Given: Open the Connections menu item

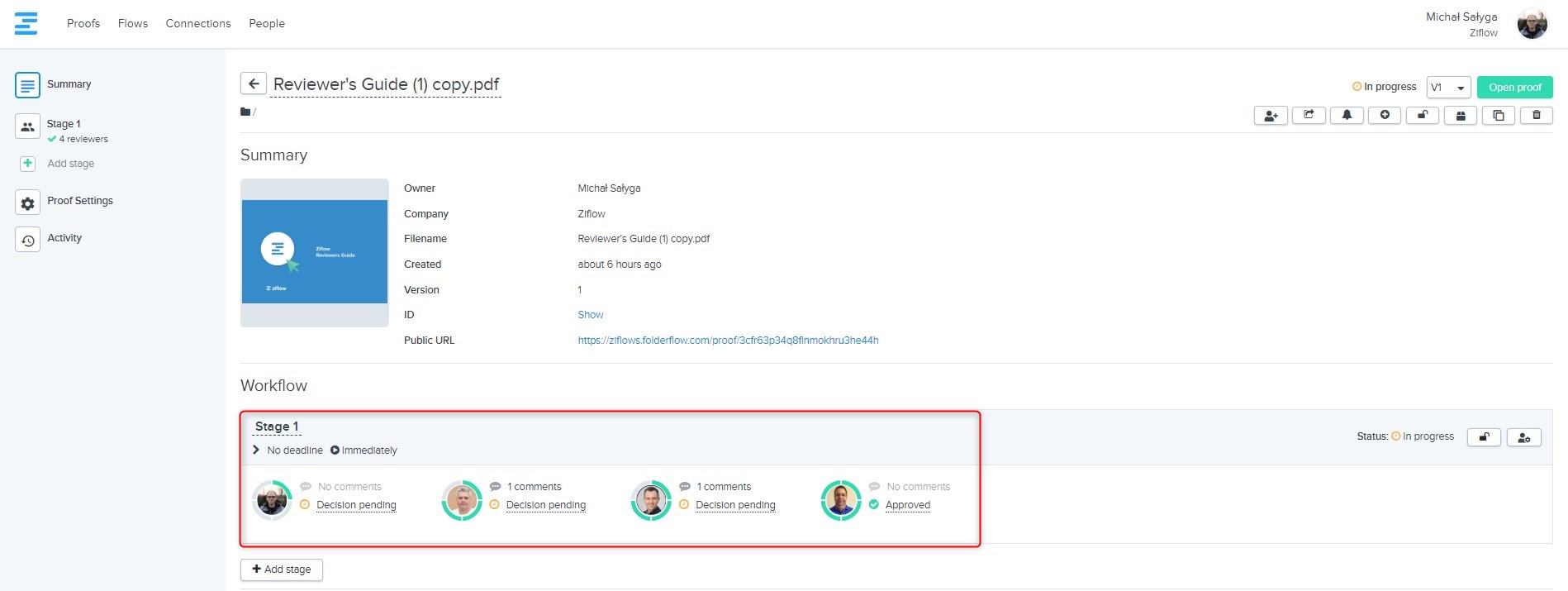Looking at the screenshot, I should point(198,23).
